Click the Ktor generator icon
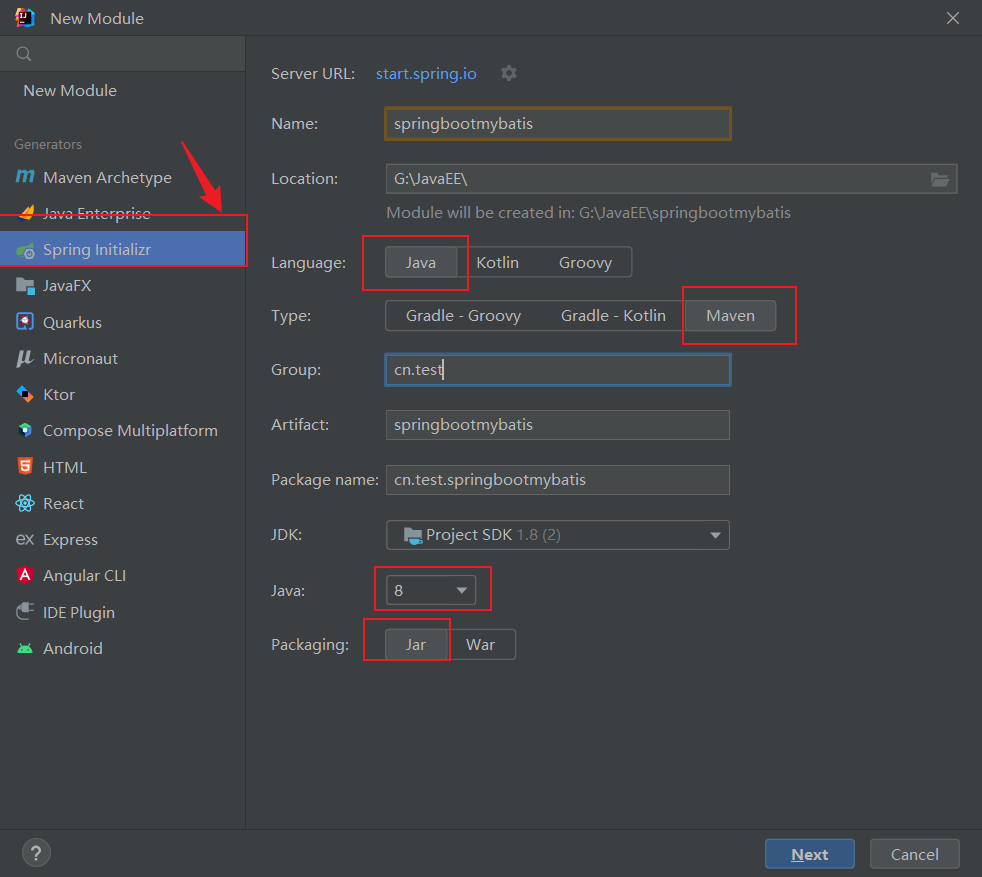Viewport: 982px width, 877px height. [x=25, y=394]
